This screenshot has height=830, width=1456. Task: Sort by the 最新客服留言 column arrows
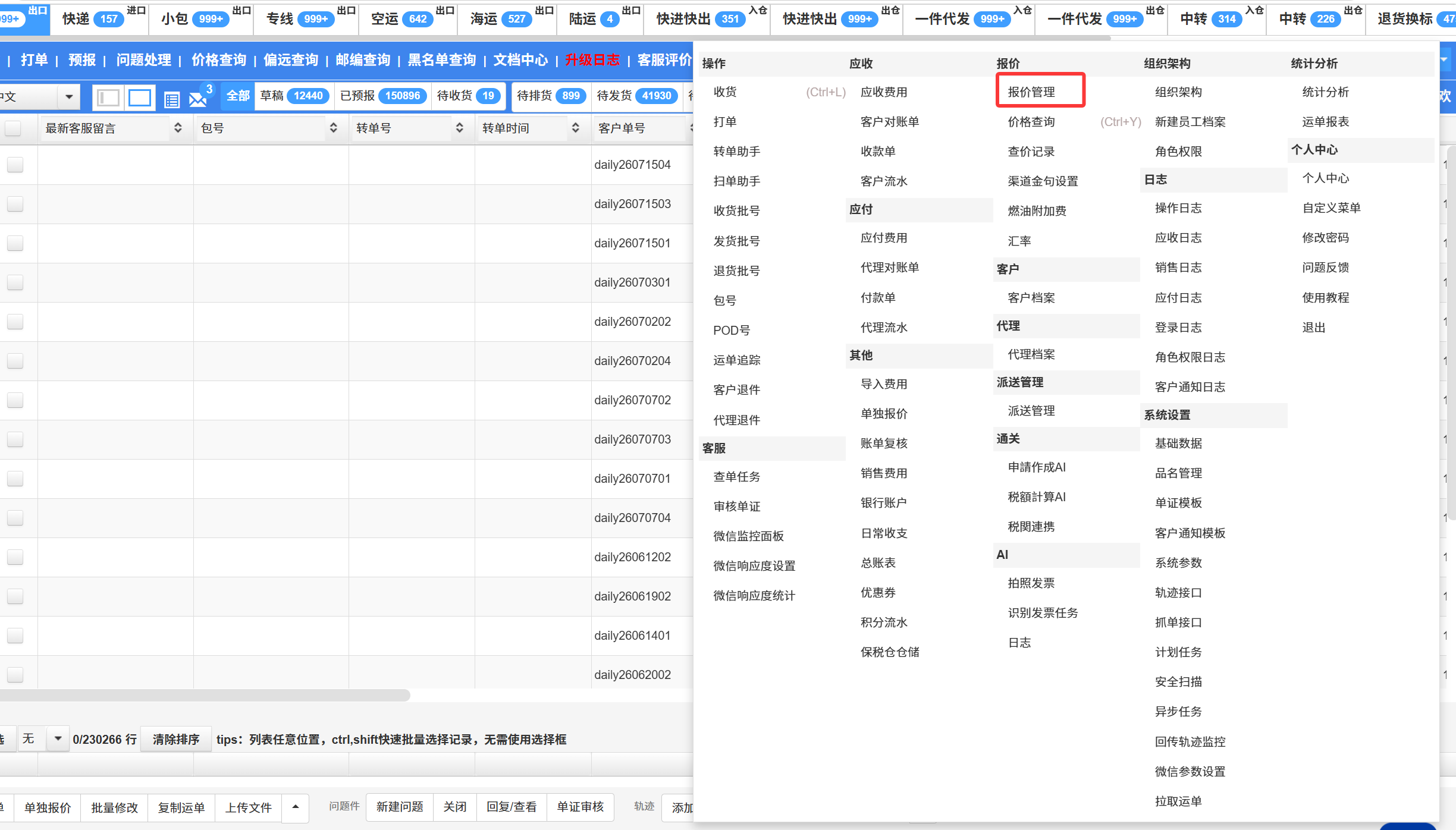click(x=177, y=128)
